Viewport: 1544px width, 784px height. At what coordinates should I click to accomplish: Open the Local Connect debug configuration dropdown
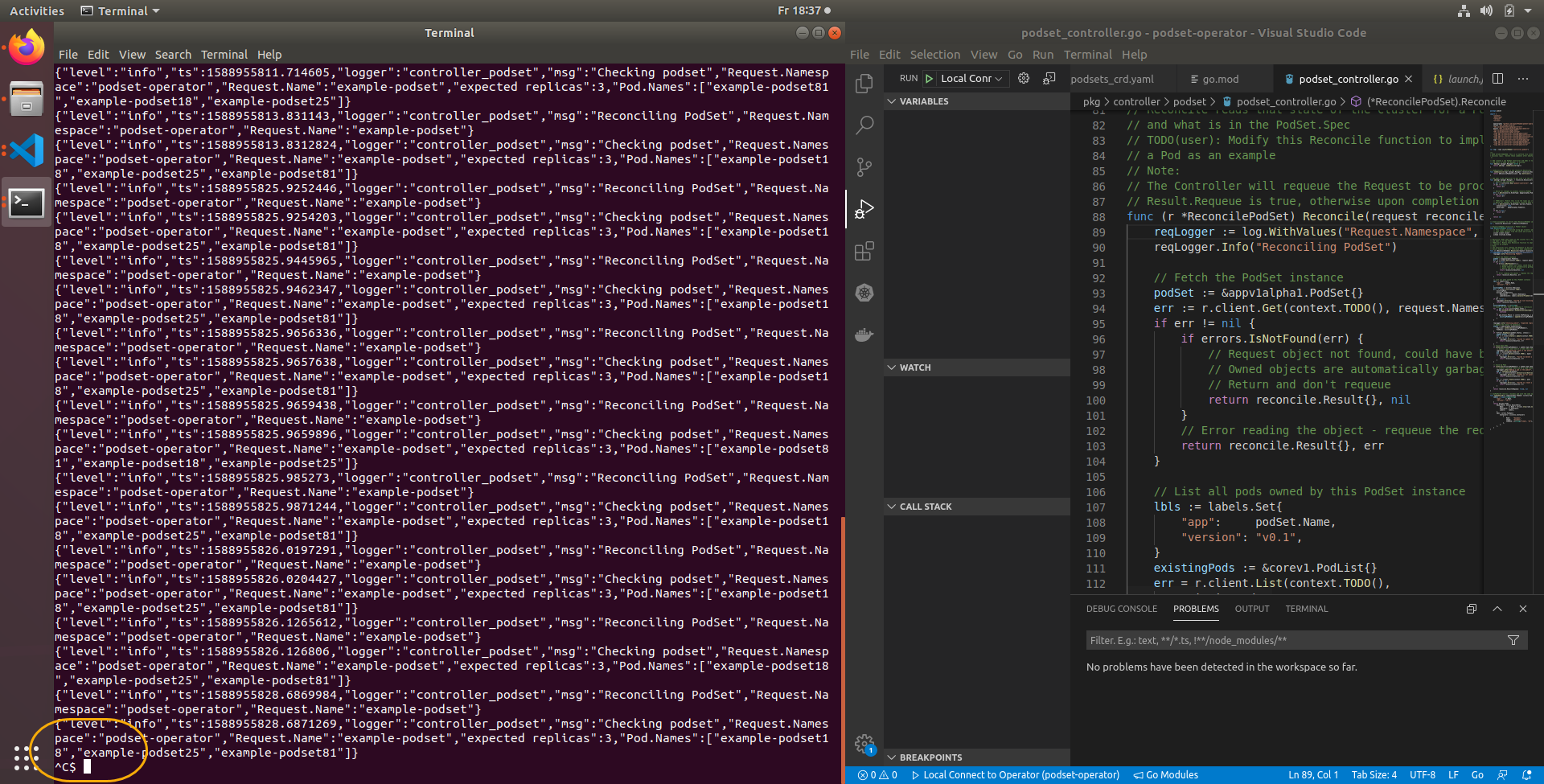pyautogui.click(x=971, y=78)
